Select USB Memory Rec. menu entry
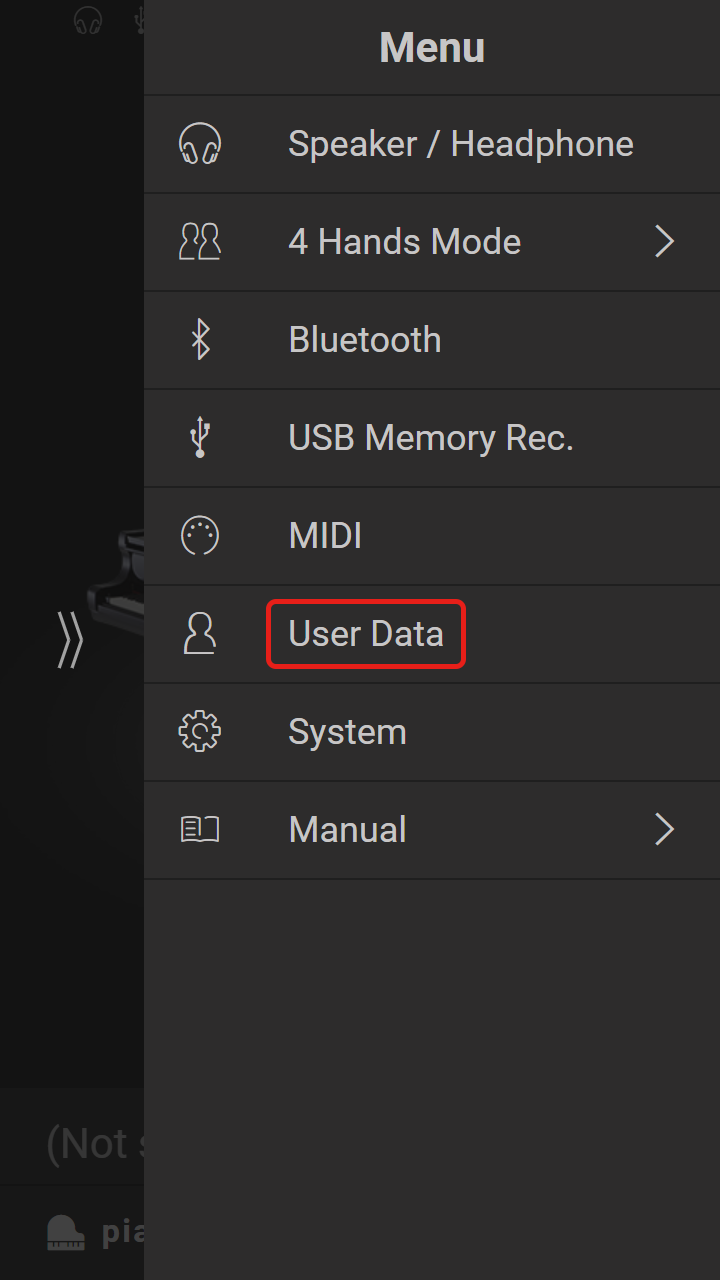Image resolution: width=720 pixels, height=1280 pixels. 432,438
